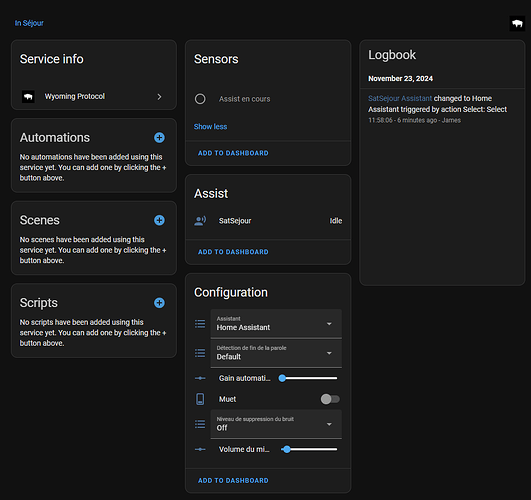Click the Assist en cours circle icon
531x500 pixels.
(200, 99)
